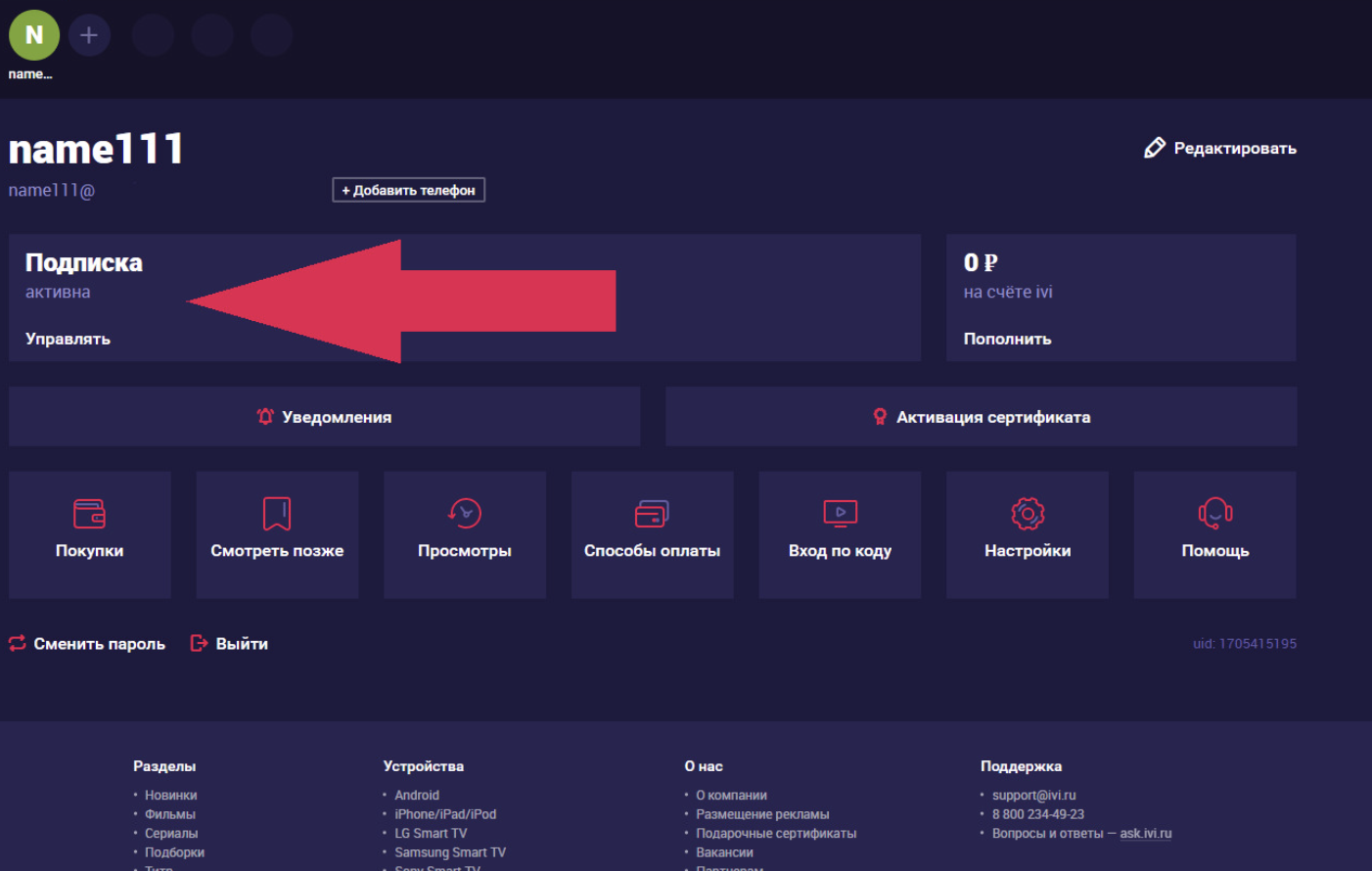Open Просмотры history tile
Image resolution: width=1372 pixels, height=871 pixels.
click(465, 534)
